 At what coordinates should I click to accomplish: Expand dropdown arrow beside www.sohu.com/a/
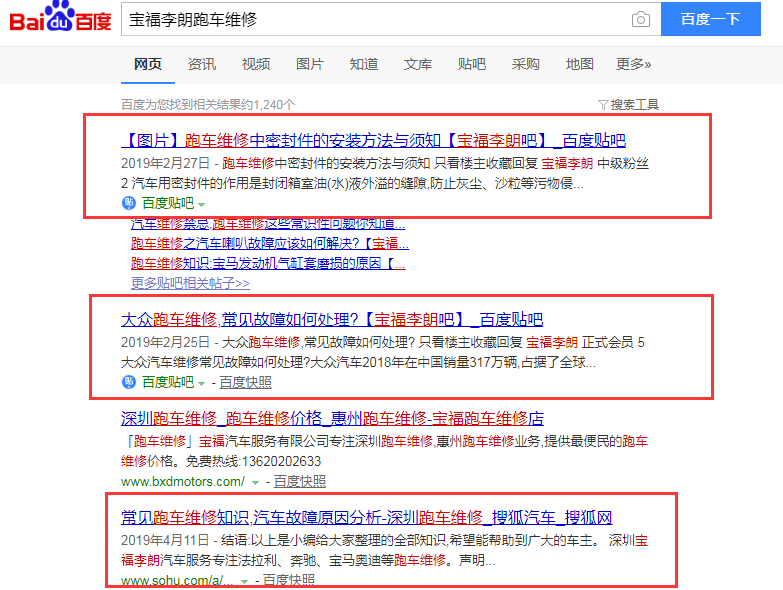point(244,582)
